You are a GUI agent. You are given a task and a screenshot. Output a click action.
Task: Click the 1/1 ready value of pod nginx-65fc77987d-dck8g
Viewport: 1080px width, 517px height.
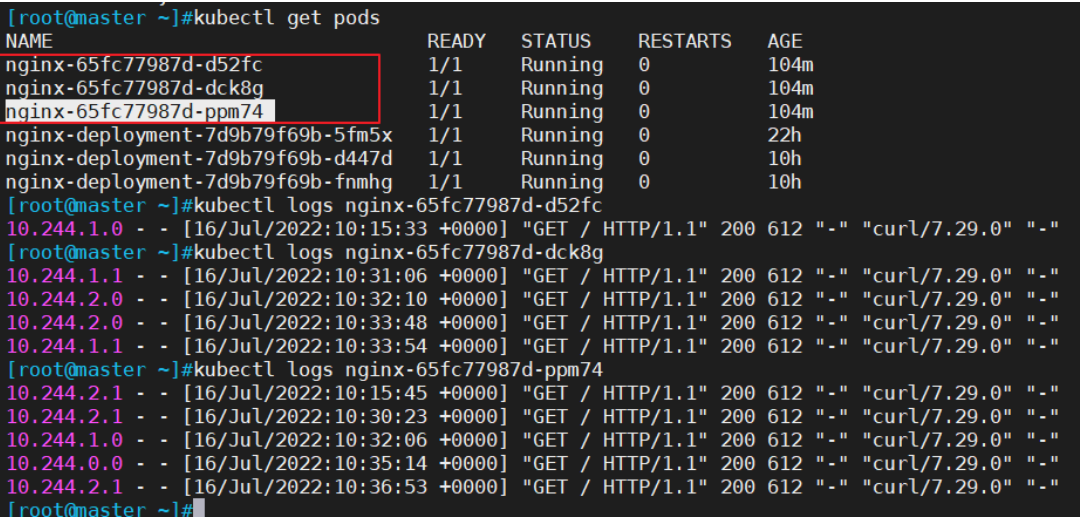click(445, 89)
